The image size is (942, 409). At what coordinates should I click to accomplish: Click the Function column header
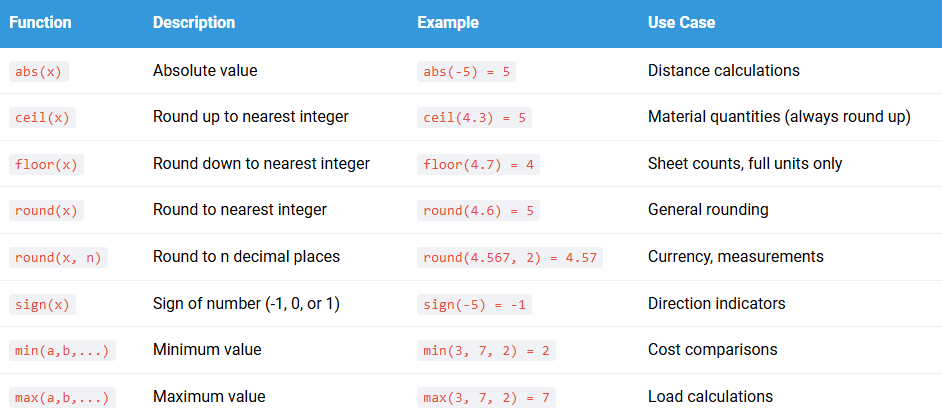click(x=40, y=23)
